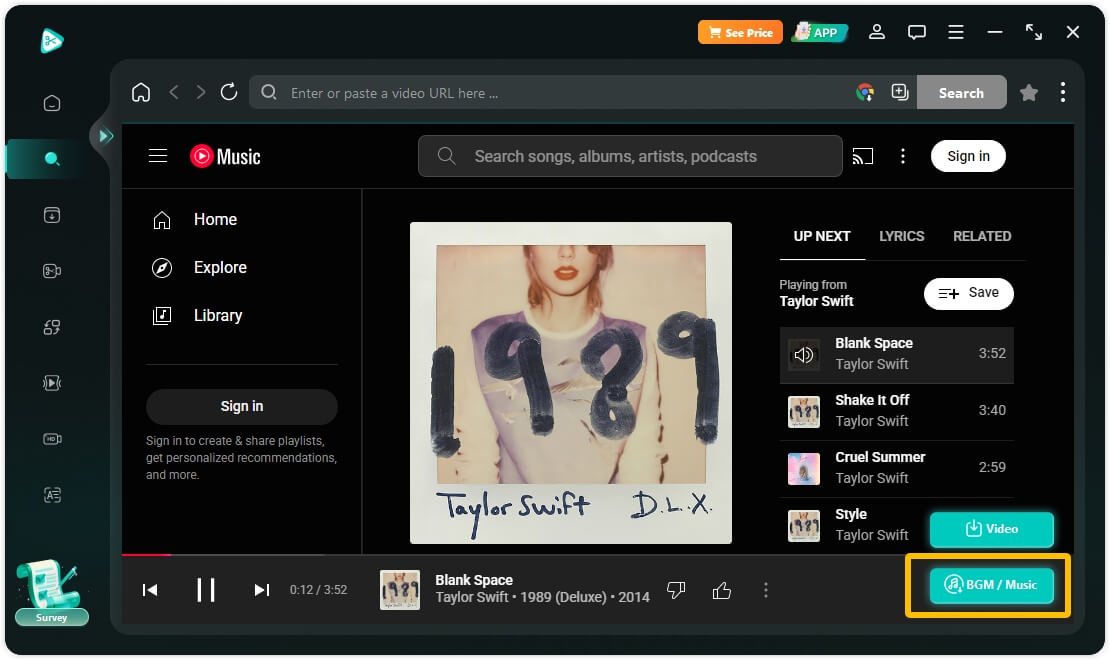The width and height of the screenshot is (1110, 660).
Task: Click the teal Video download button
Action: pyautogui.click(x=991, y=529)
